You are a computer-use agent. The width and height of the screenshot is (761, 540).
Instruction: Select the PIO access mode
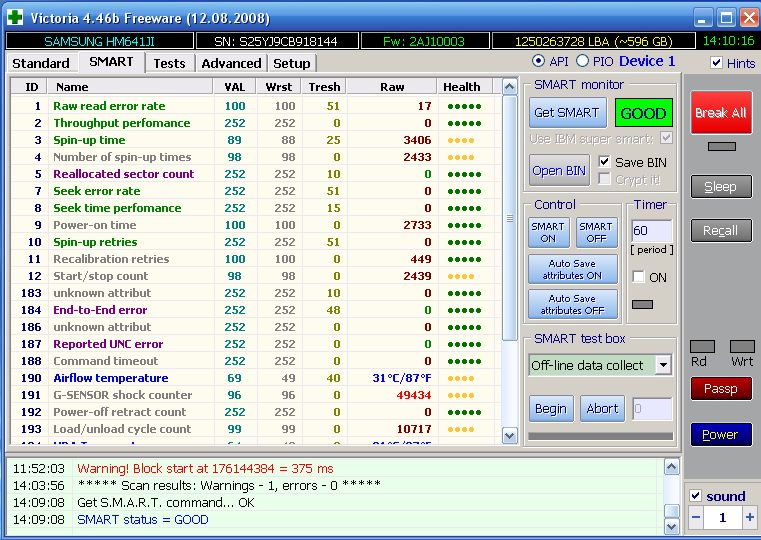tap(582, 61)
